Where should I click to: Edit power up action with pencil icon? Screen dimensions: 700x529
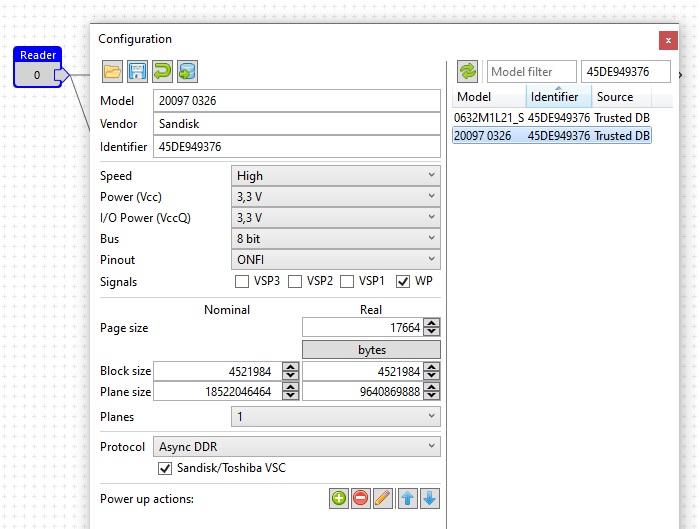click(x=383, y=498)
